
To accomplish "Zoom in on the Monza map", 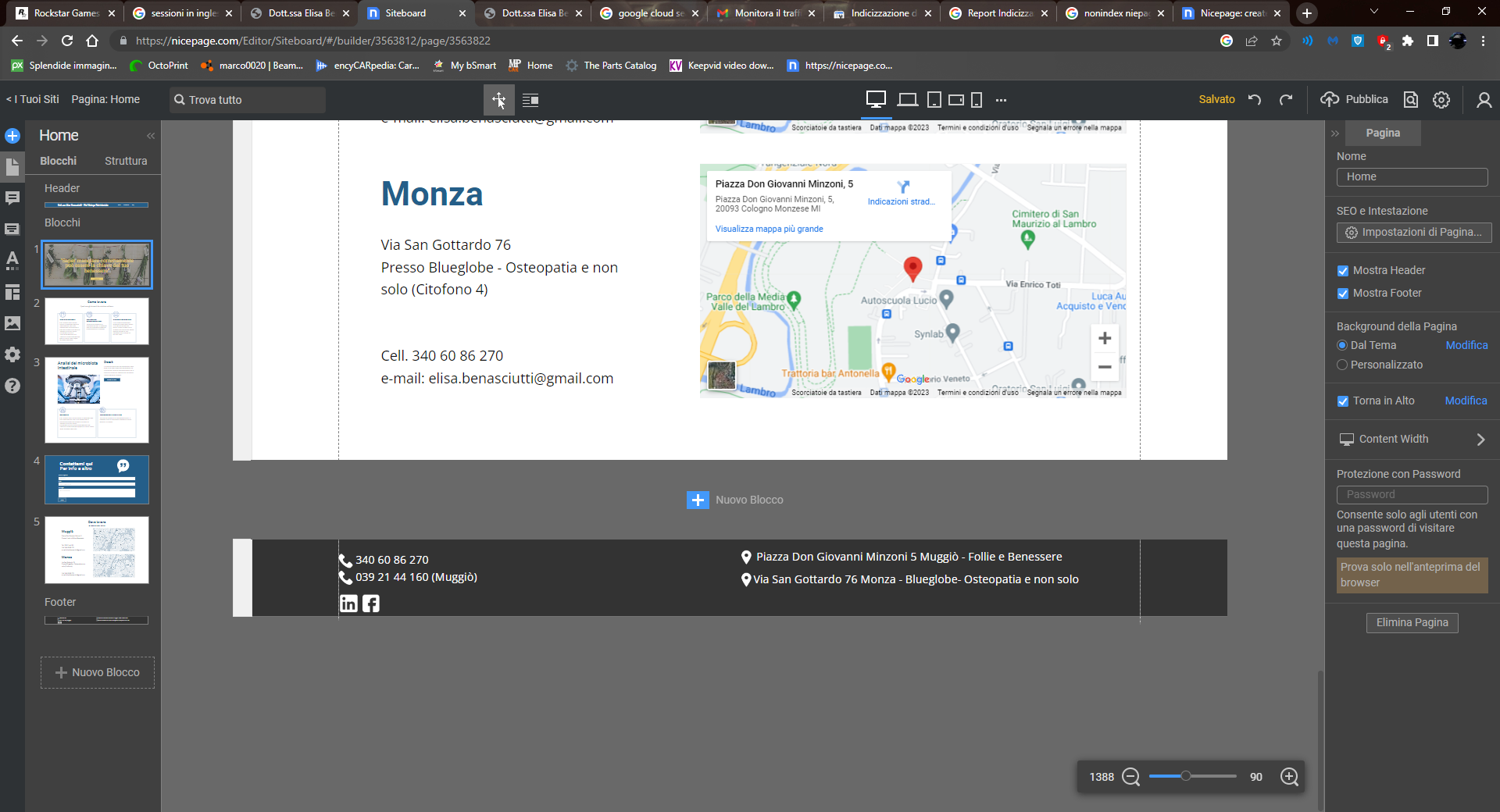I will click(x=1105, y=338).
